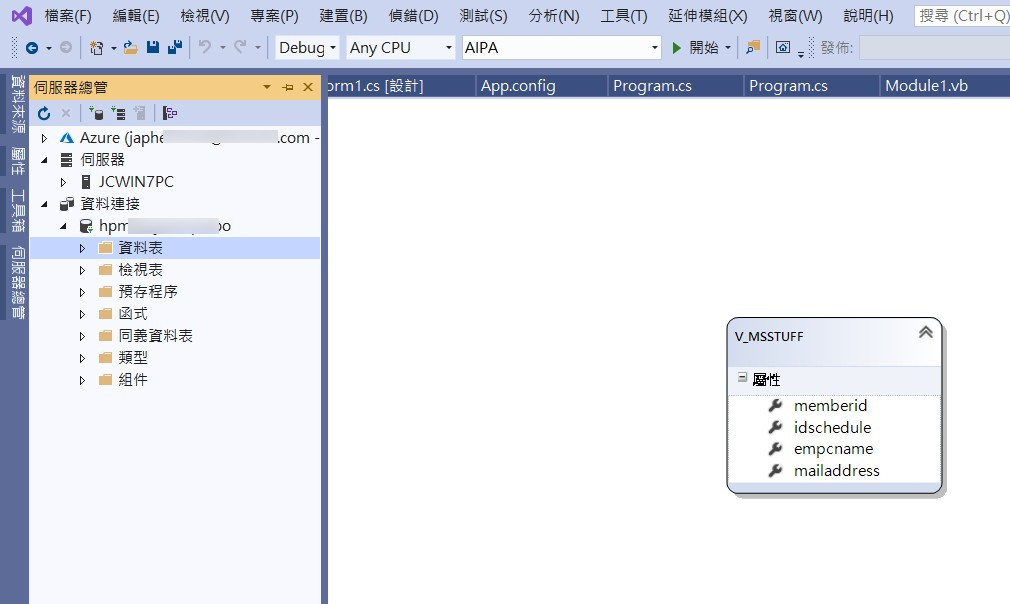The height and width of the screenshot is (604, 1010).
Task: Click the hierarchy tree icon in Server Explorer toolbar
Action: point(169,113)
